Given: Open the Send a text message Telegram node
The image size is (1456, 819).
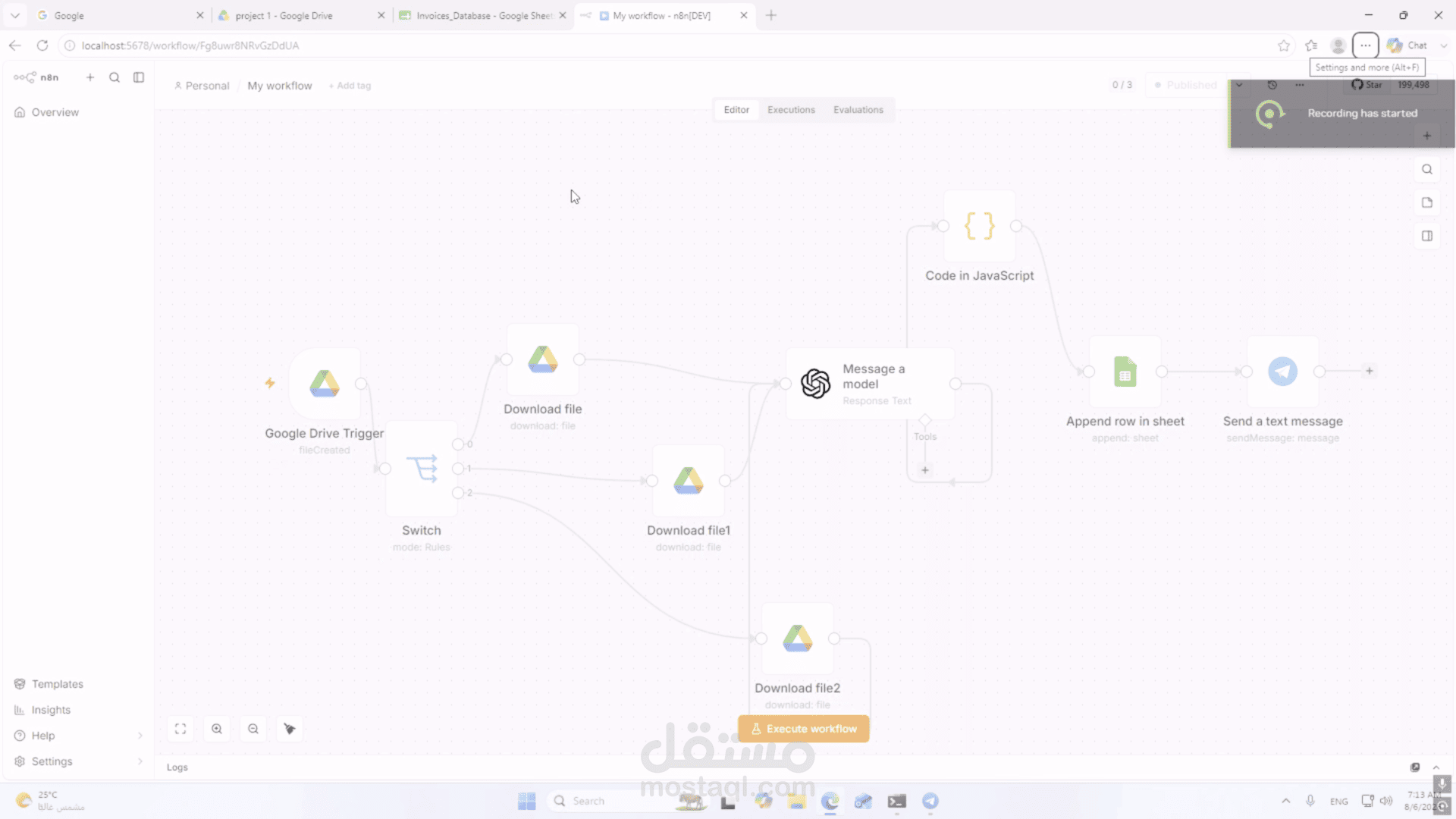Looking at the screenshot, I should [x=1283, y=372].
